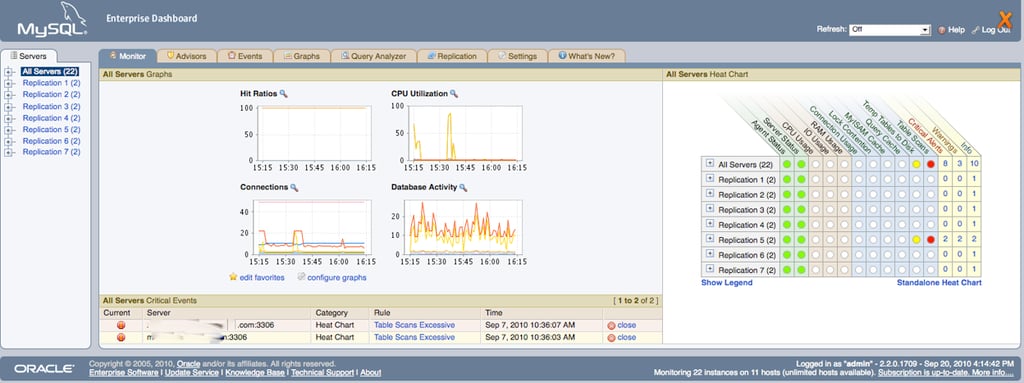Click the second critical event's red status icon
Image resolution: width=1024 pixels, height=383 pixels.
click(121, 337)
